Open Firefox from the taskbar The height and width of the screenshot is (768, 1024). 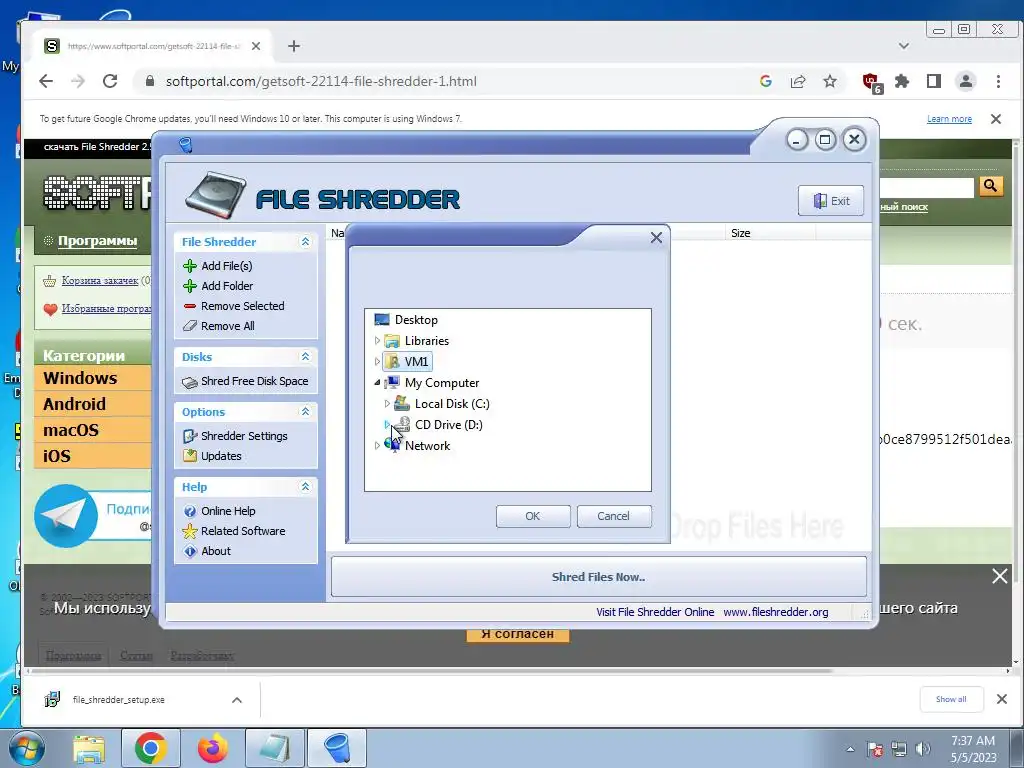pos(213,748)
